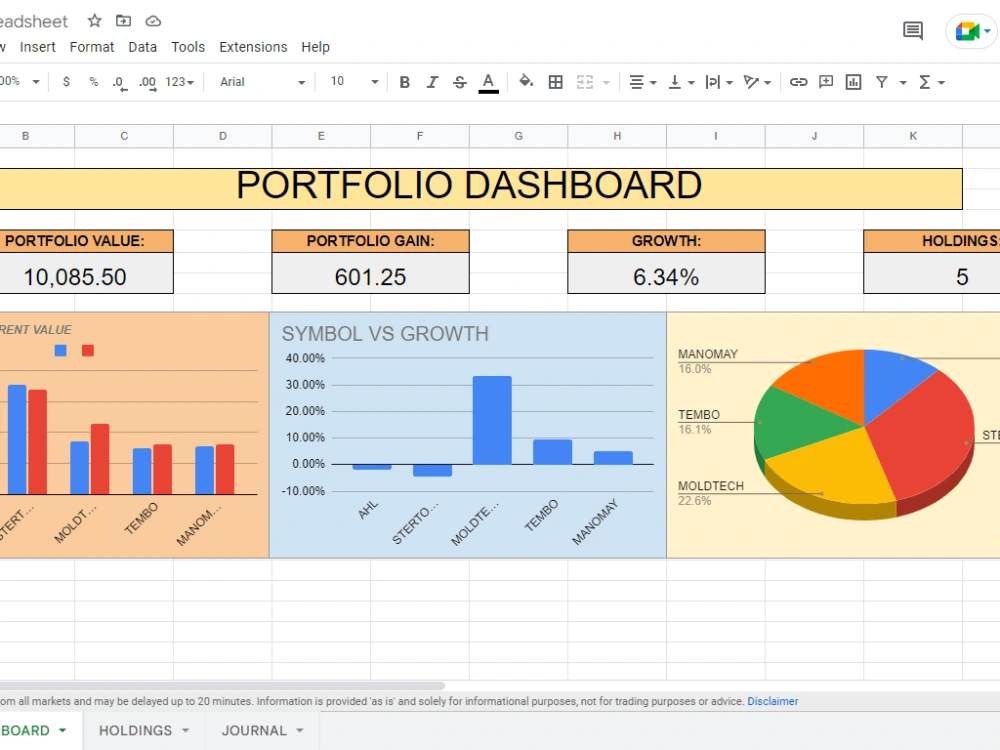Insert a chart

[x=853, y=82]
